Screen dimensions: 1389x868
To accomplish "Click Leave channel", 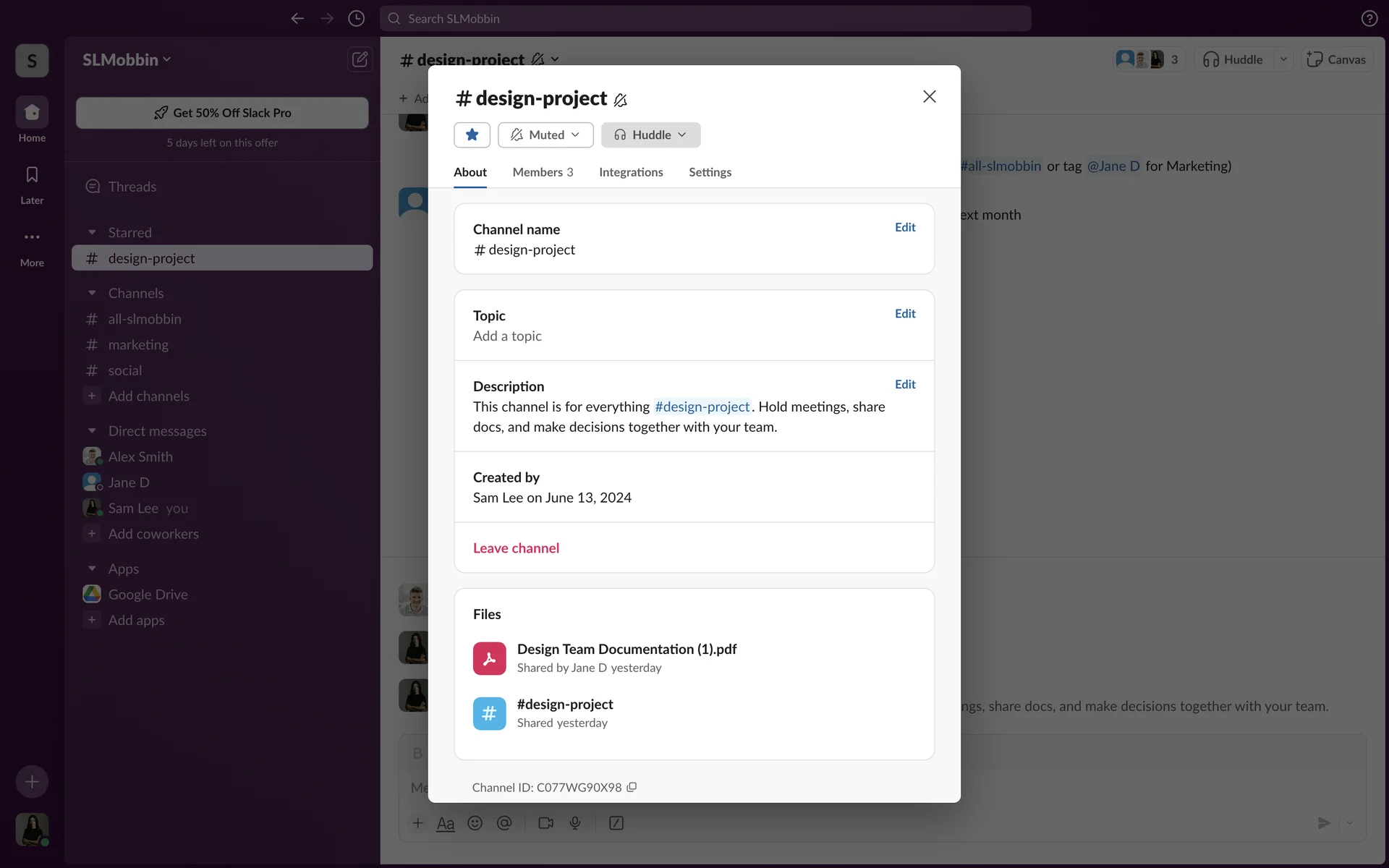I will coord(516,548).
